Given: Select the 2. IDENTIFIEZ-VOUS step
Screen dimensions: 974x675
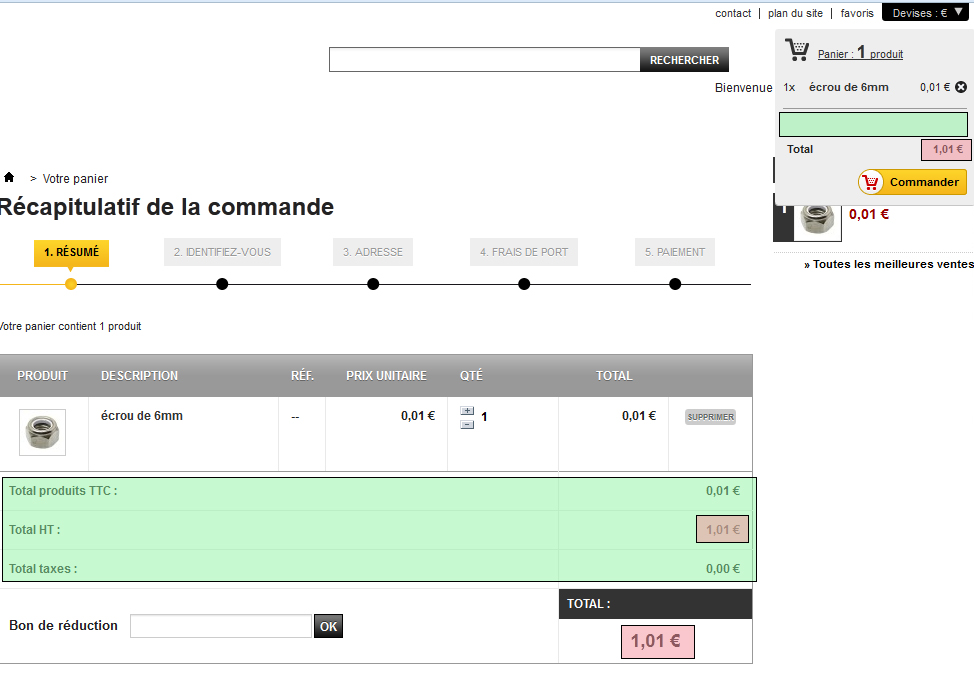Looking at the screenshot, I should (x=222, y=252).
